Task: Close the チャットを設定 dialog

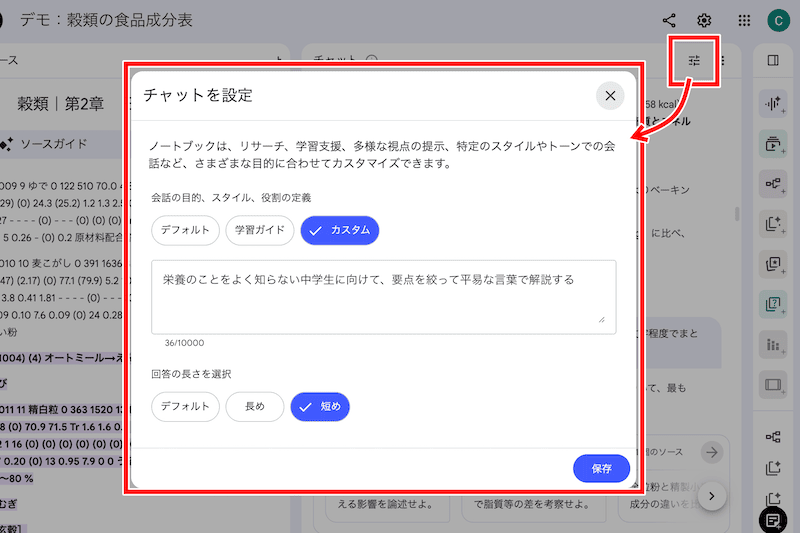Action: (610, 96)
